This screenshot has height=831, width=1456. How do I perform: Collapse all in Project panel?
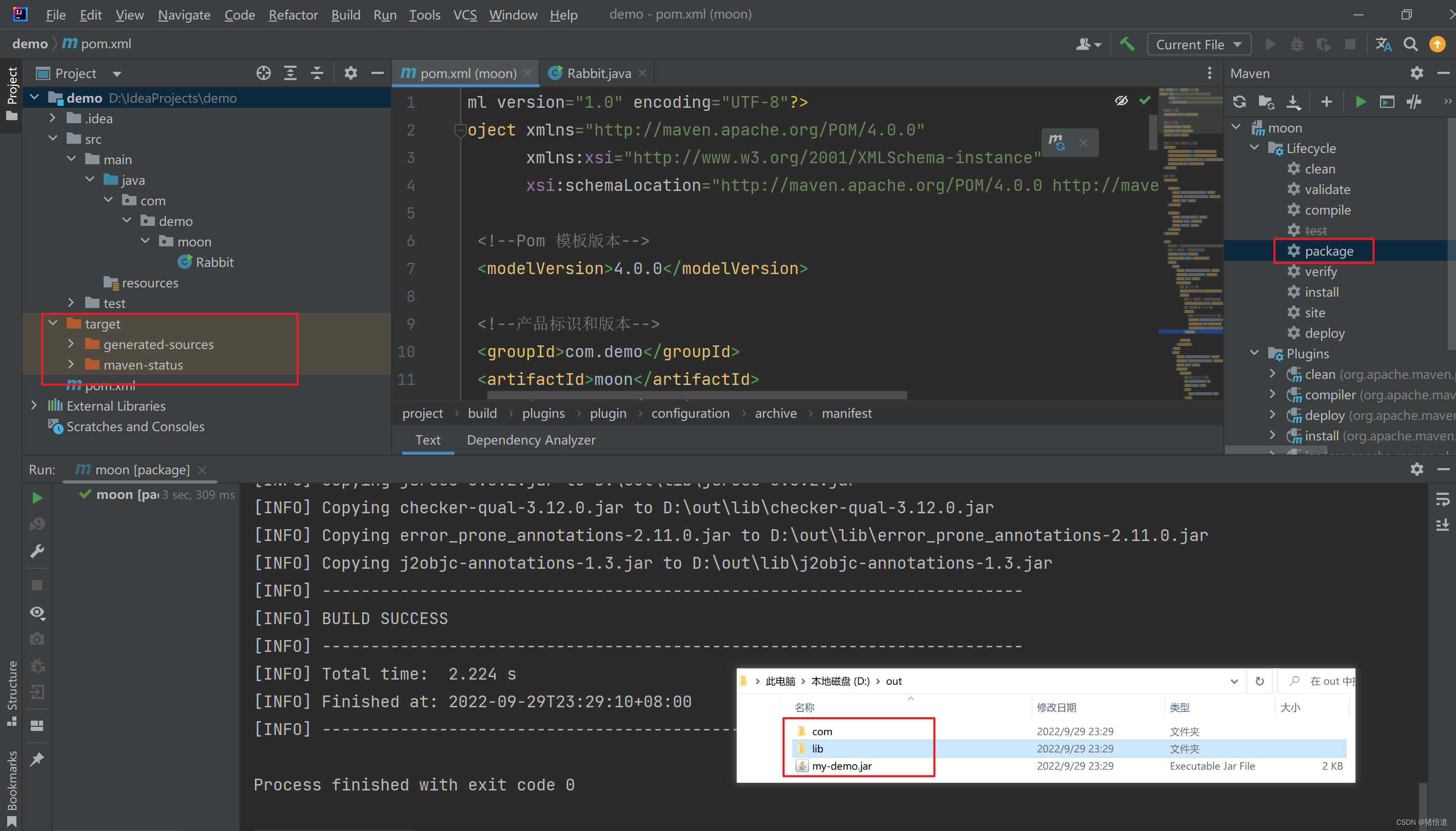point(317,73)
